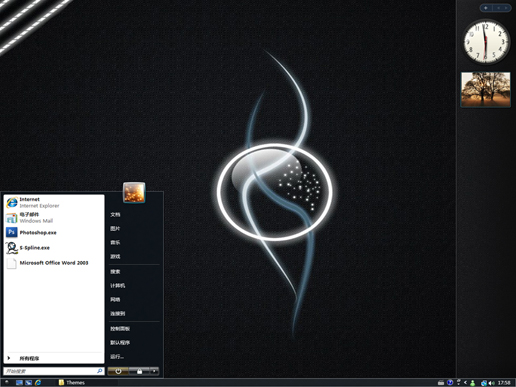Click the volume speaker tray icon
This screenshot has height=387, width=516.
click(492, 383)
